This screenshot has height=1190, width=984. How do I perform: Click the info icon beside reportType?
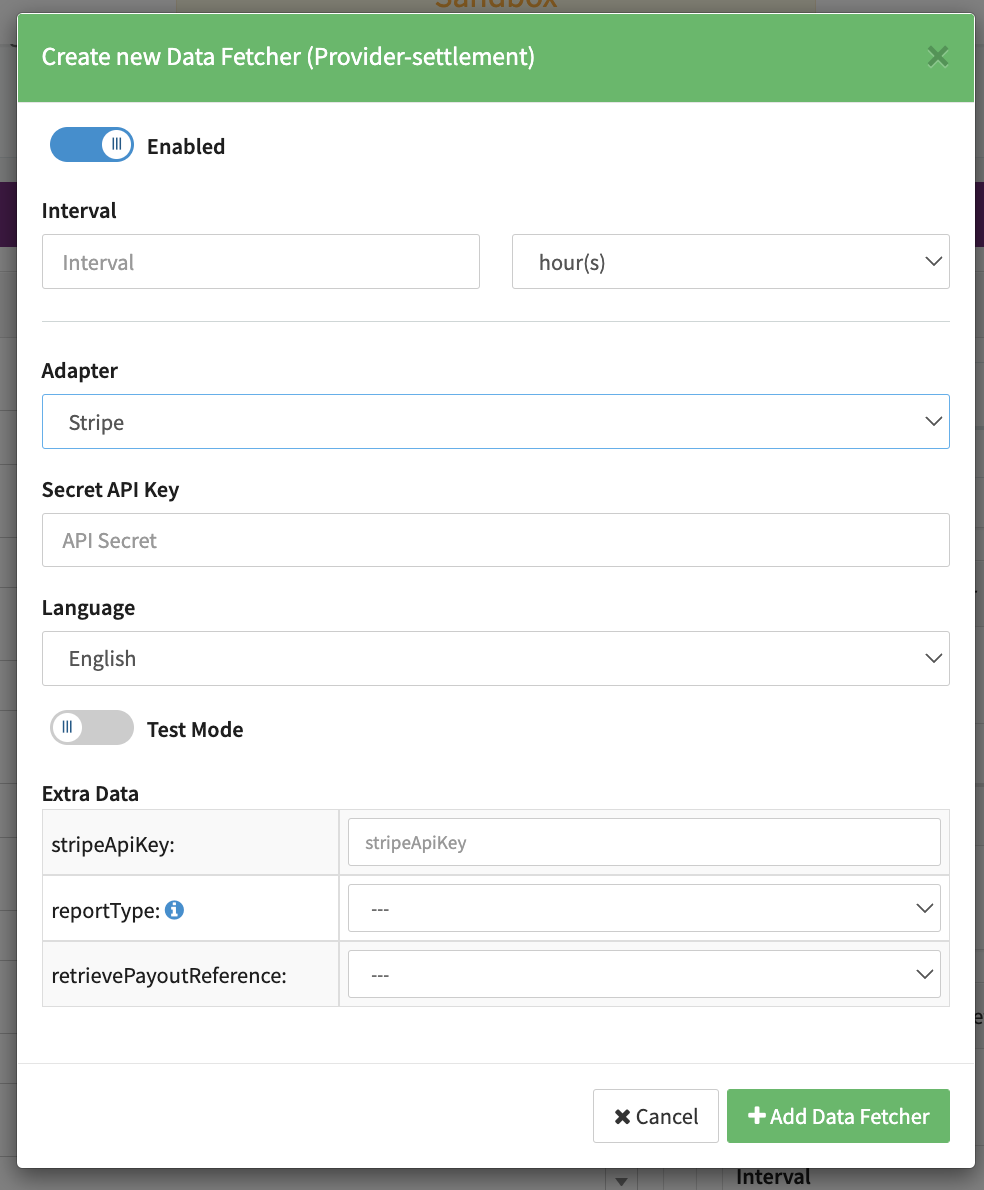tap(174, 910)
